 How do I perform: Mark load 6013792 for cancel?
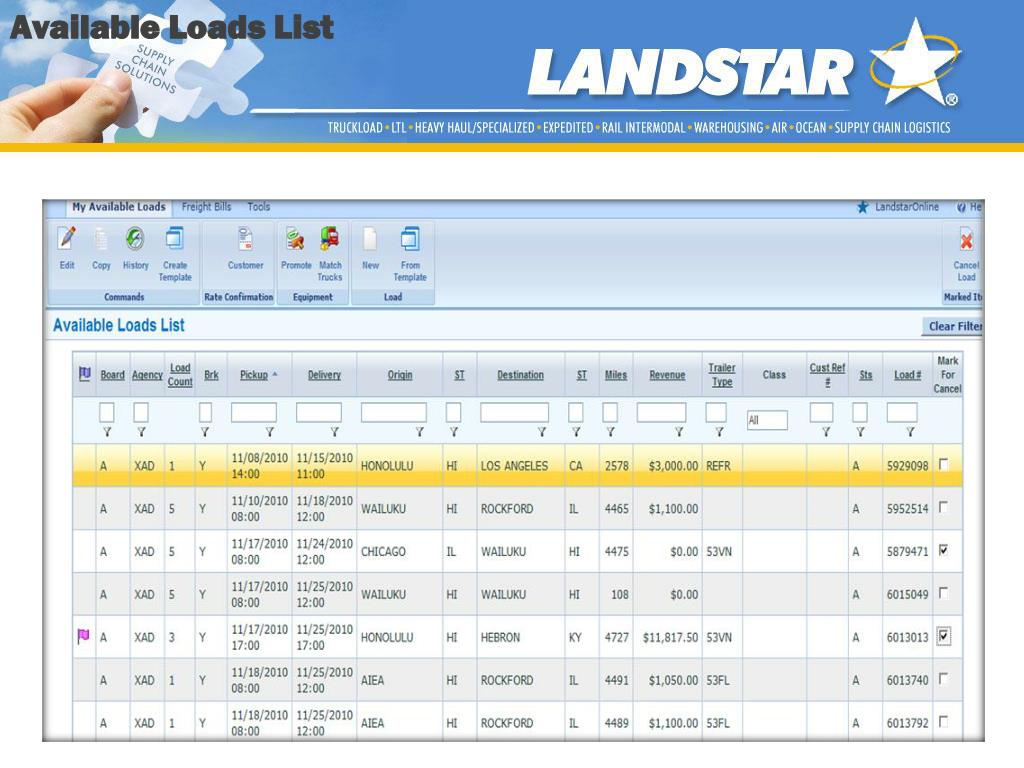tap(943, 722)
